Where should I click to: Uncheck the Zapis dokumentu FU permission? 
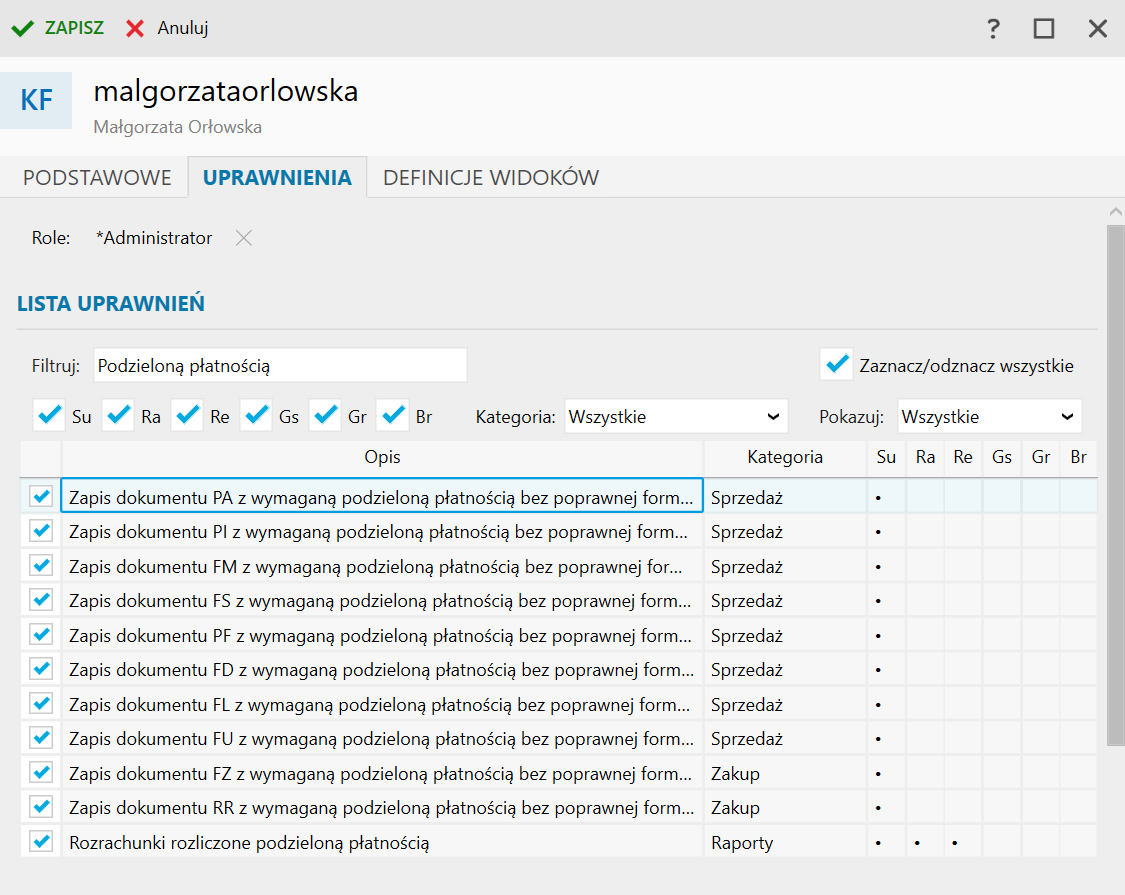coord(42,737)
